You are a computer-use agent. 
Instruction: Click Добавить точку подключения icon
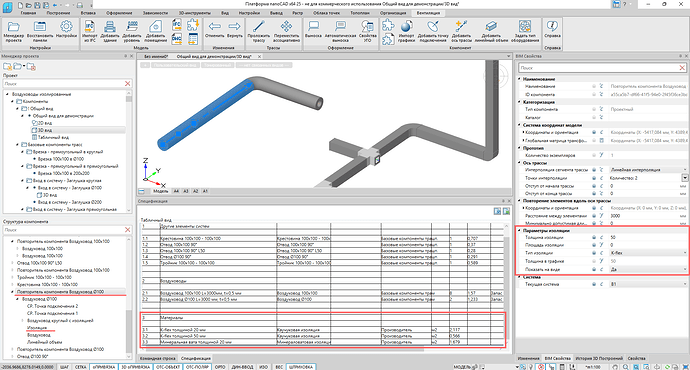point(433,31)
